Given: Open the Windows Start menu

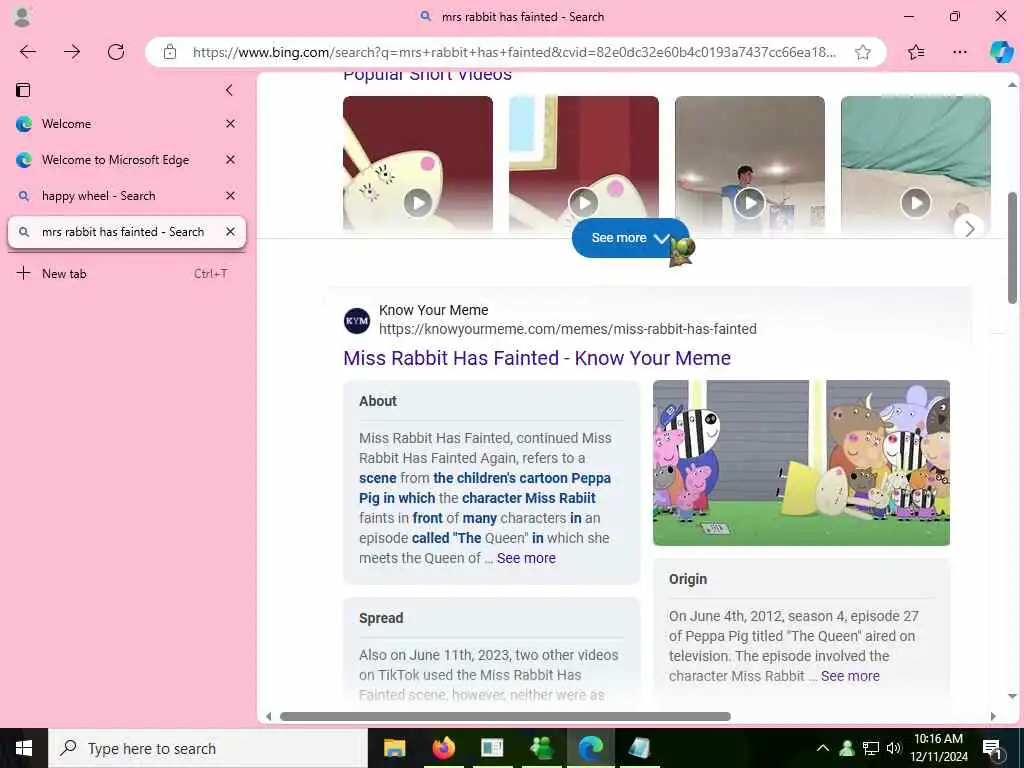Looking at the screenshot, I should point(24,748).
